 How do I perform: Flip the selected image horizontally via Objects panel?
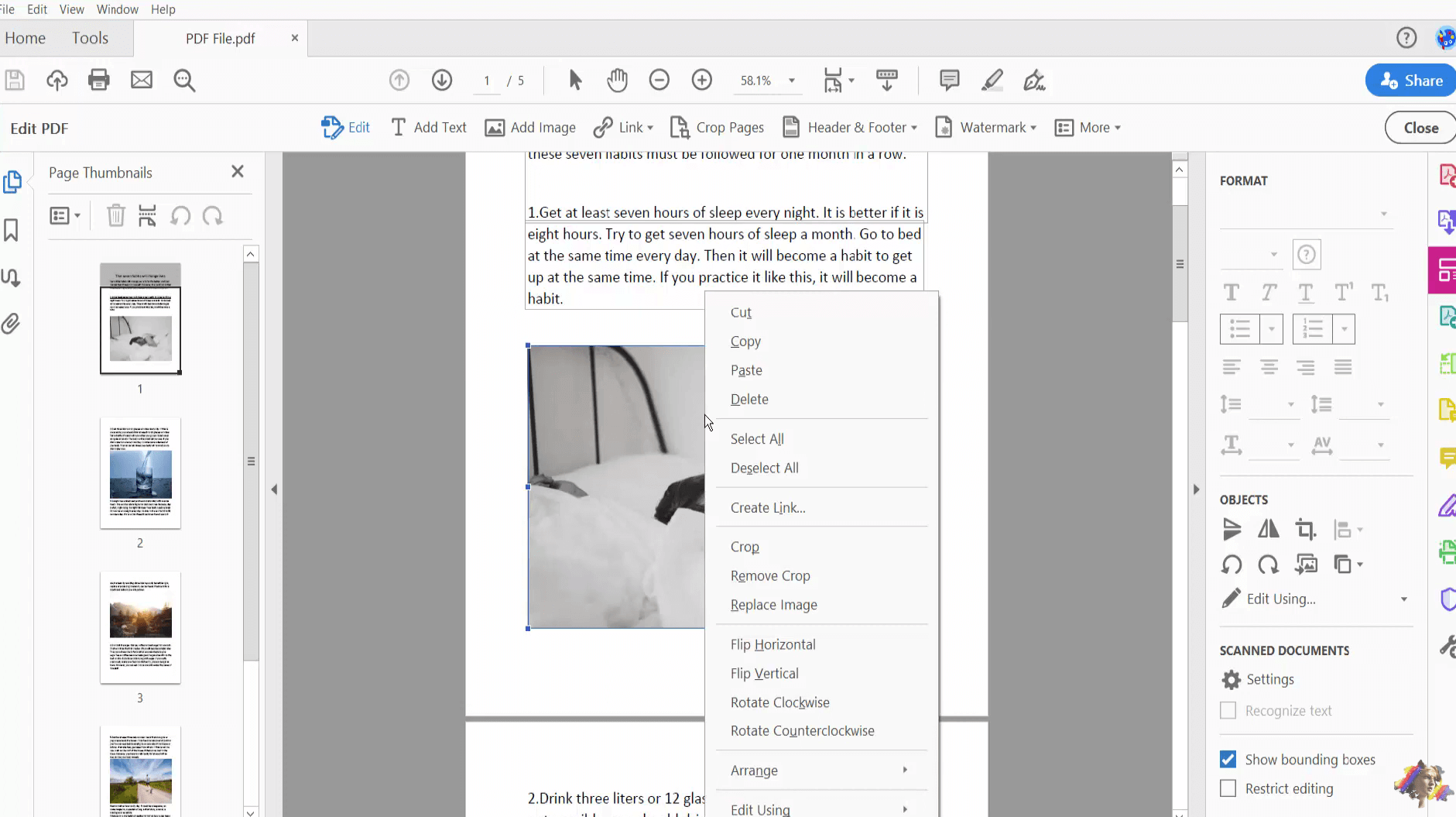(1269, 529)
